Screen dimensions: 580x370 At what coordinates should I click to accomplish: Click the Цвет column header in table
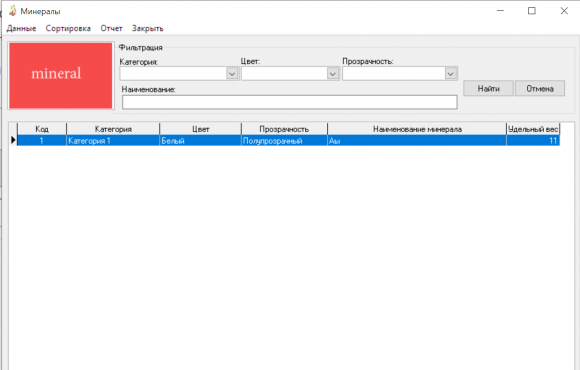coord(200,129)
